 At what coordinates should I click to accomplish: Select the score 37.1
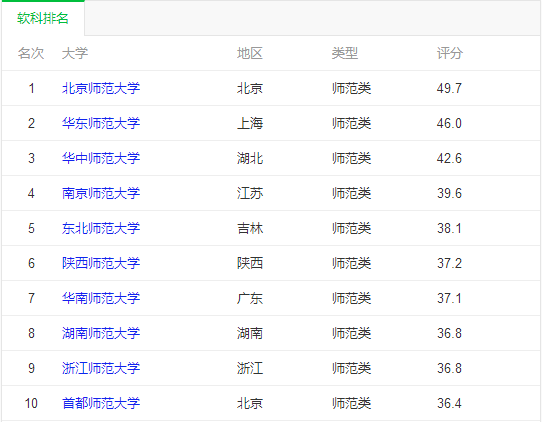[449, 298]
